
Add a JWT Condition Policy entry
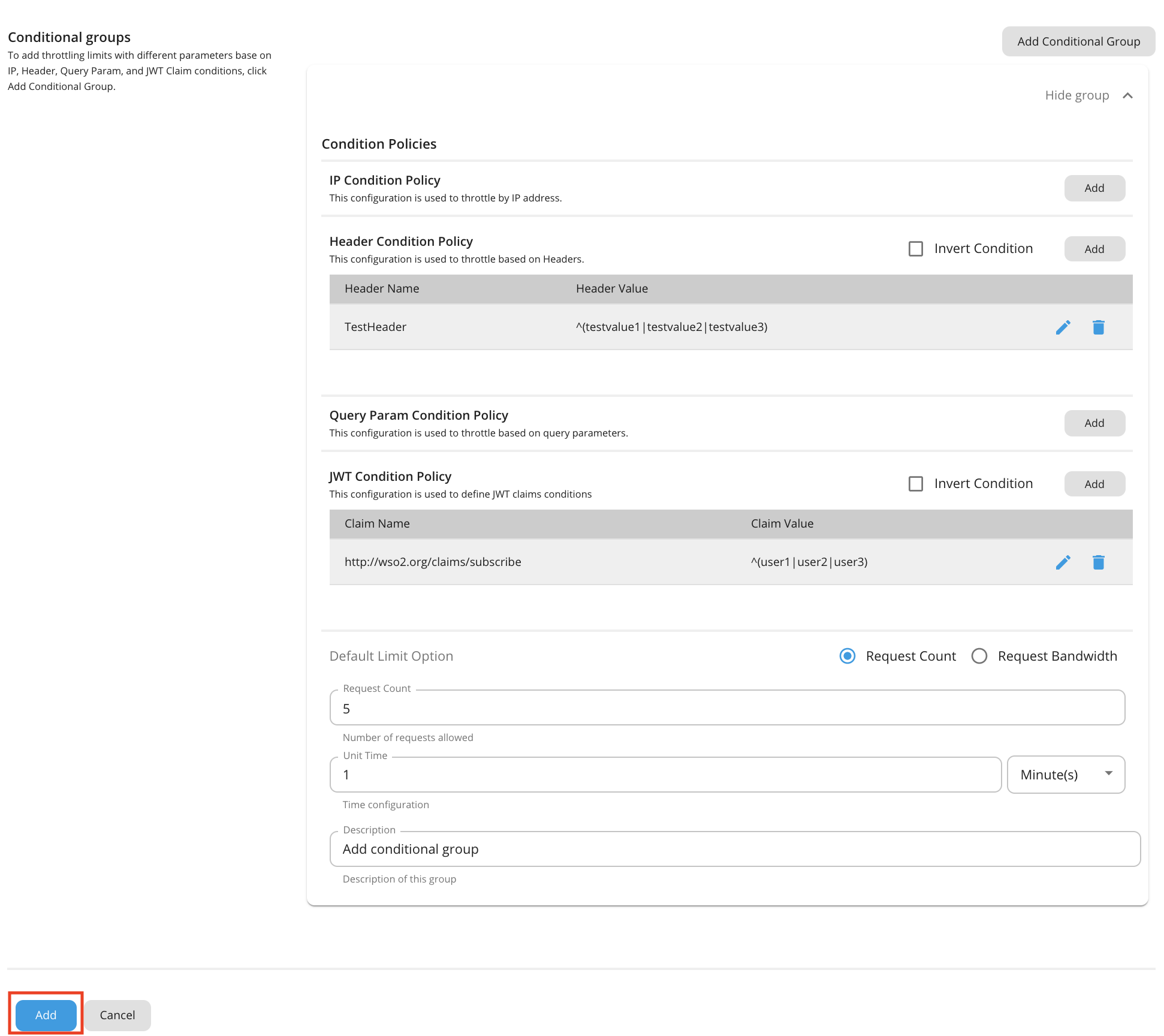click(1094, 484)
